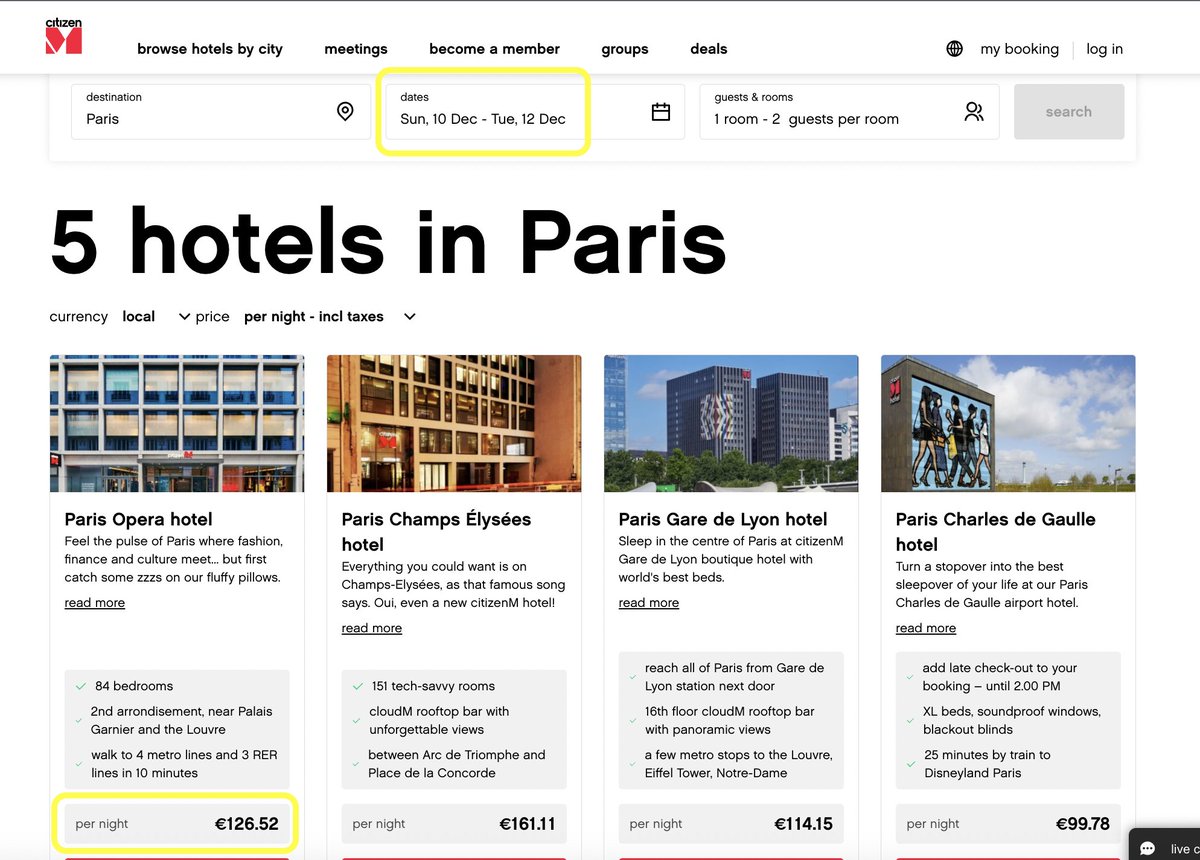Change dates Sun, 10 Dec - Tue, 12 Dec

pos(535,112)
